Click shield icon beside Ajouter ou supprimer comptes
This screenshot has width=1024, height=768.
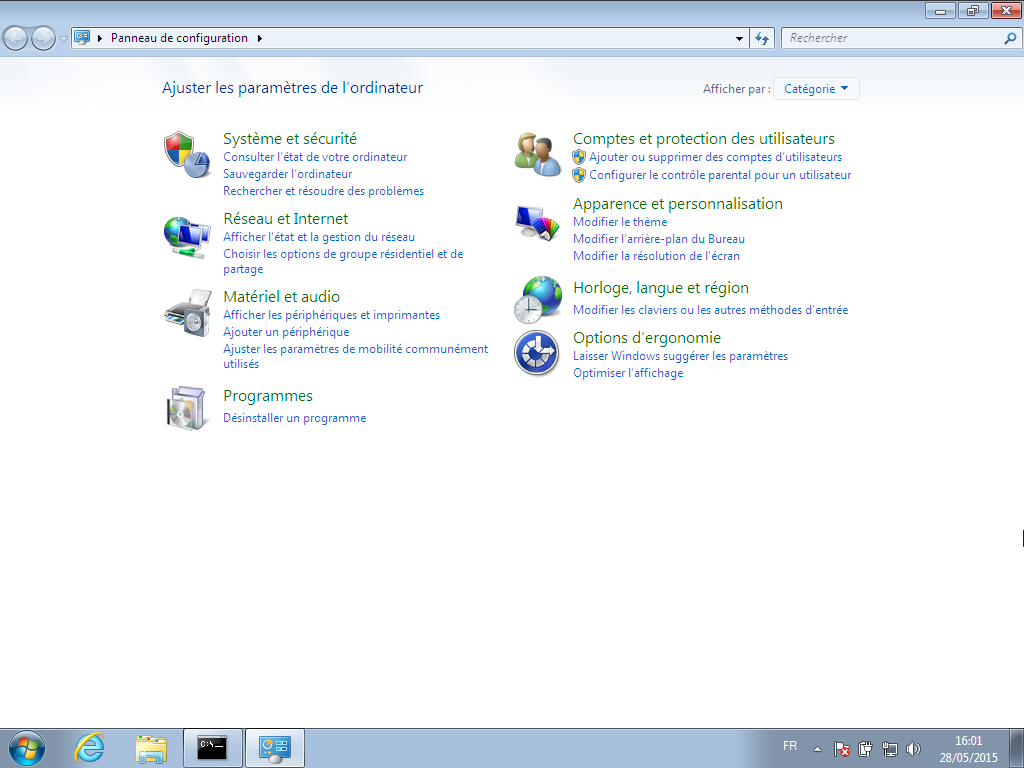(579, 157)
